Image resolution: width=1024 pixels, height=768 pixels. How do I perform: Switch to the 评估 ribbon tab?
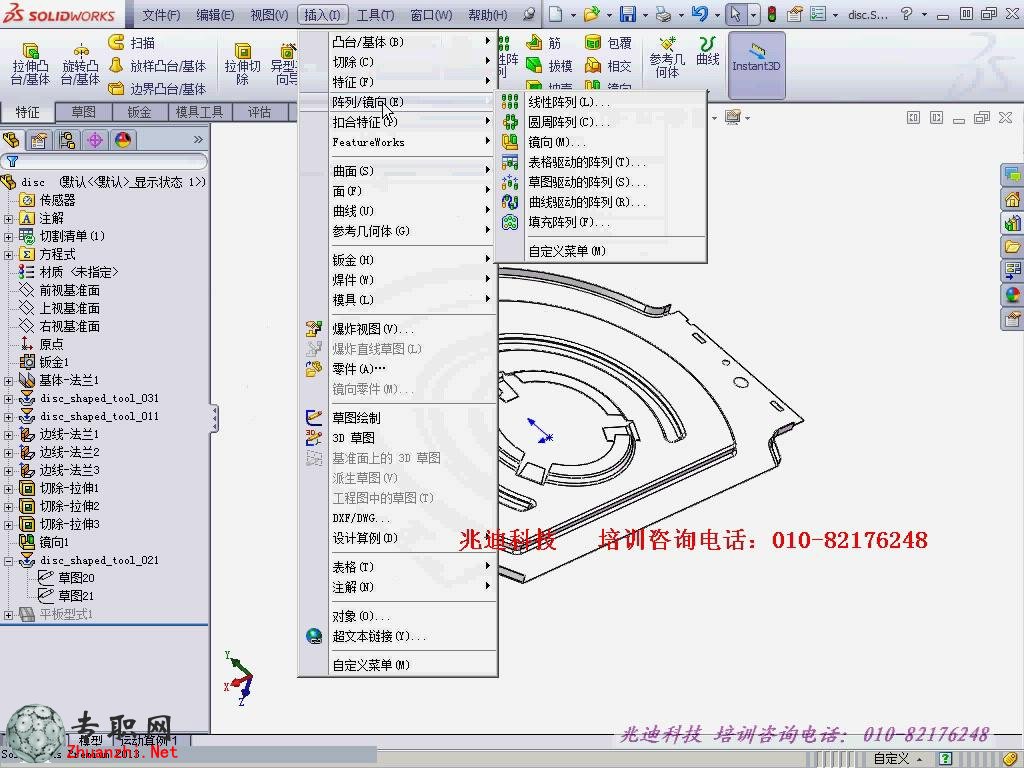[259, 112]
